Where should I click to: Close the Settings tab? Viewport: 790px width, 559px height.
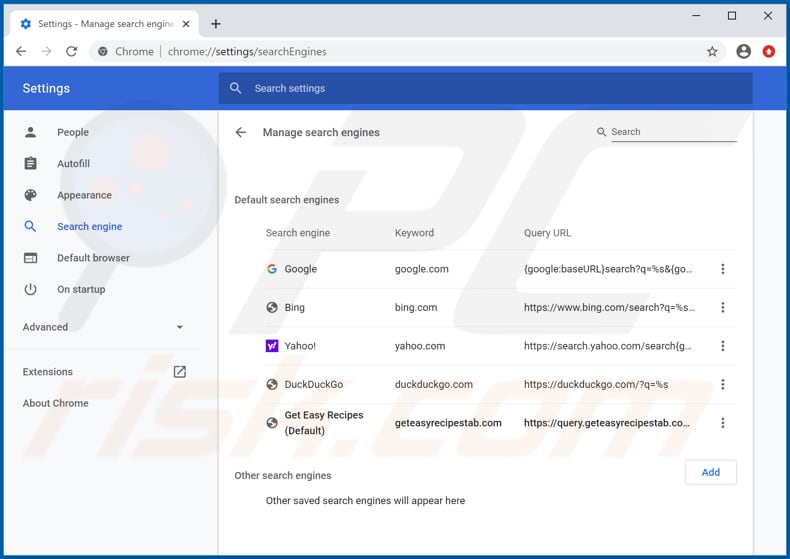(186, 24)
